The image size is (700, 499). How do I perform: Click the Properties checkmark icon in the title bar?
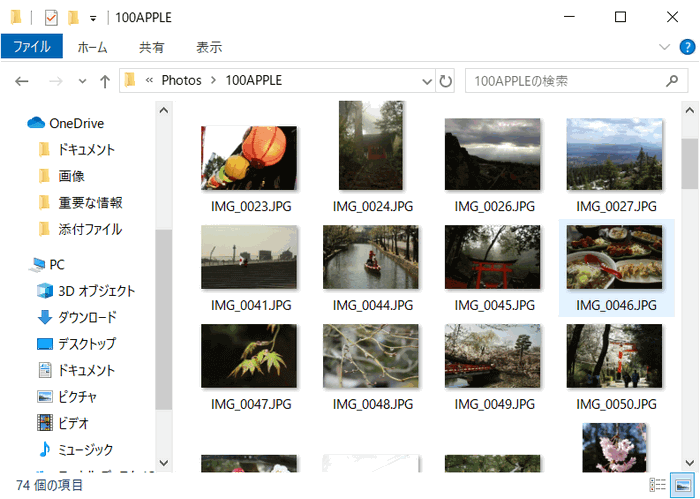tap(51, 18)
